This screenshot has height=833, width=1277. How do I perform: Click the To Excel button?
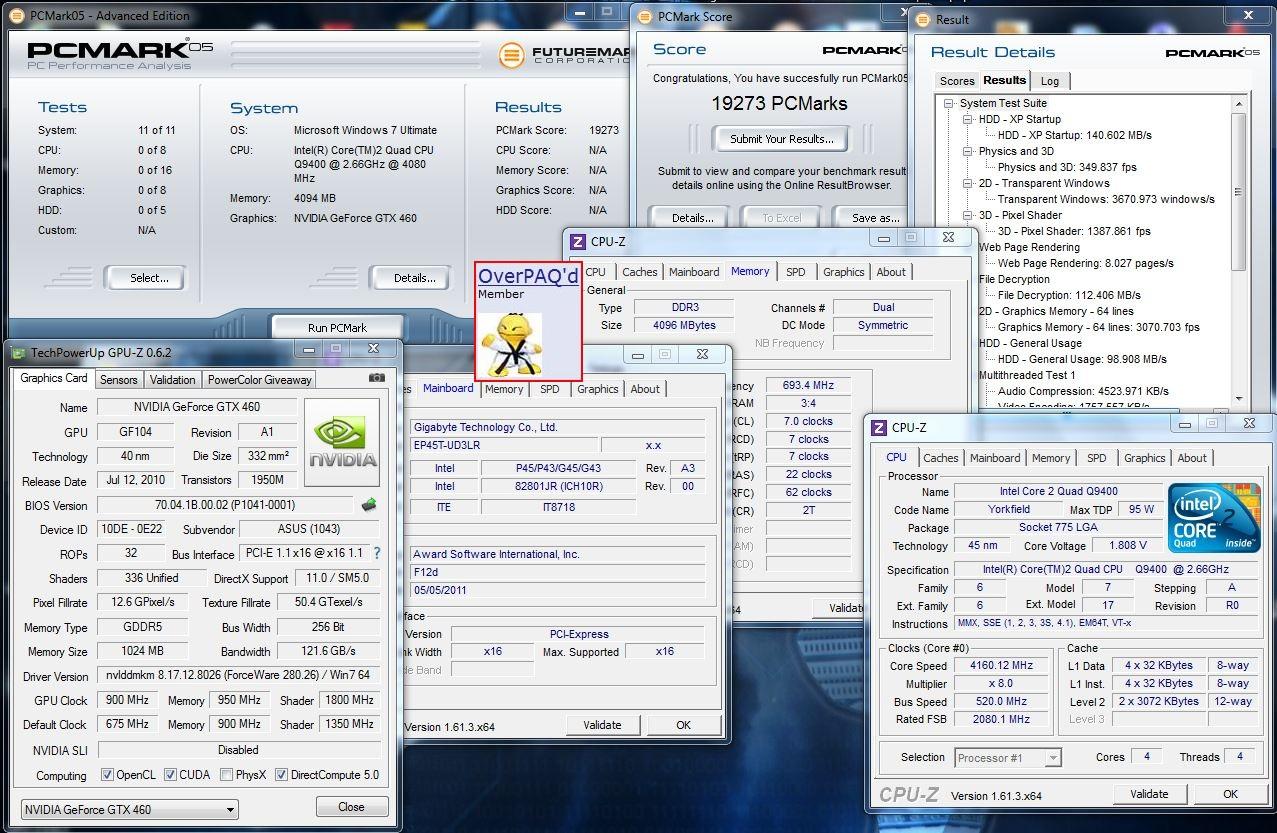(x=782, y=218)
